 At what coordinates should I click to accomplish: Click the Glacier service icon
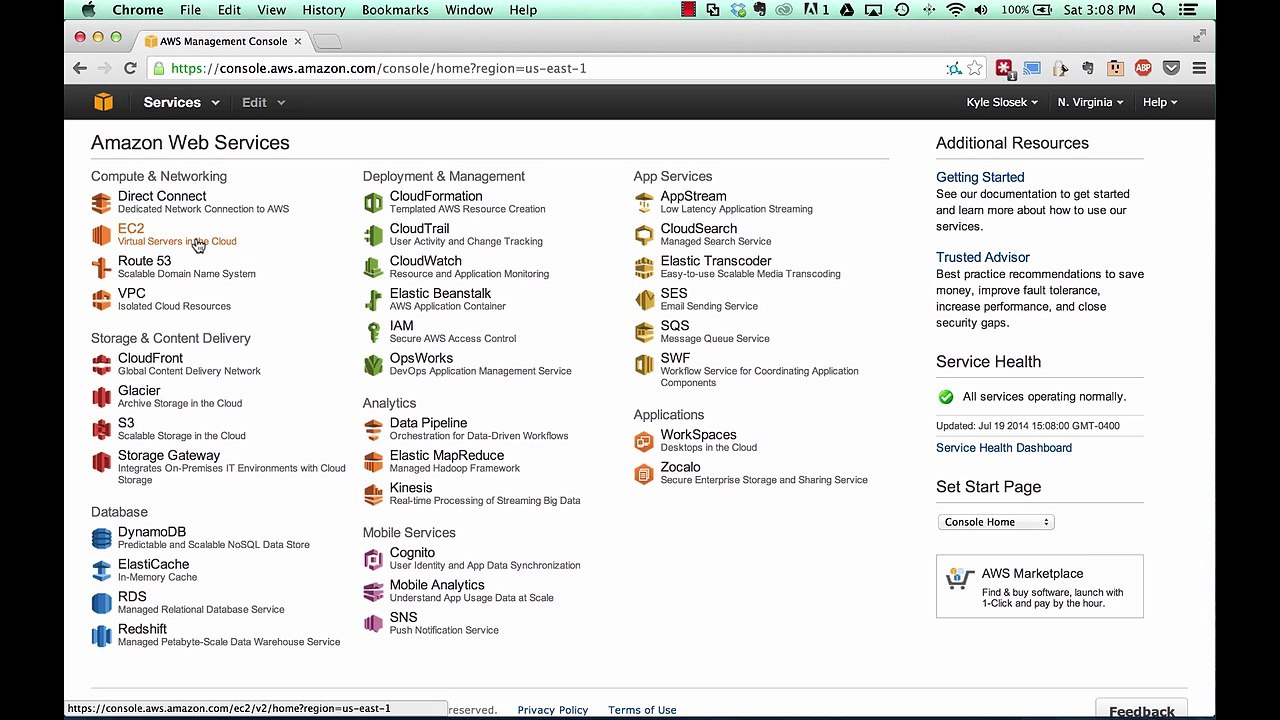pyautogui.click(x=101, y=397)
